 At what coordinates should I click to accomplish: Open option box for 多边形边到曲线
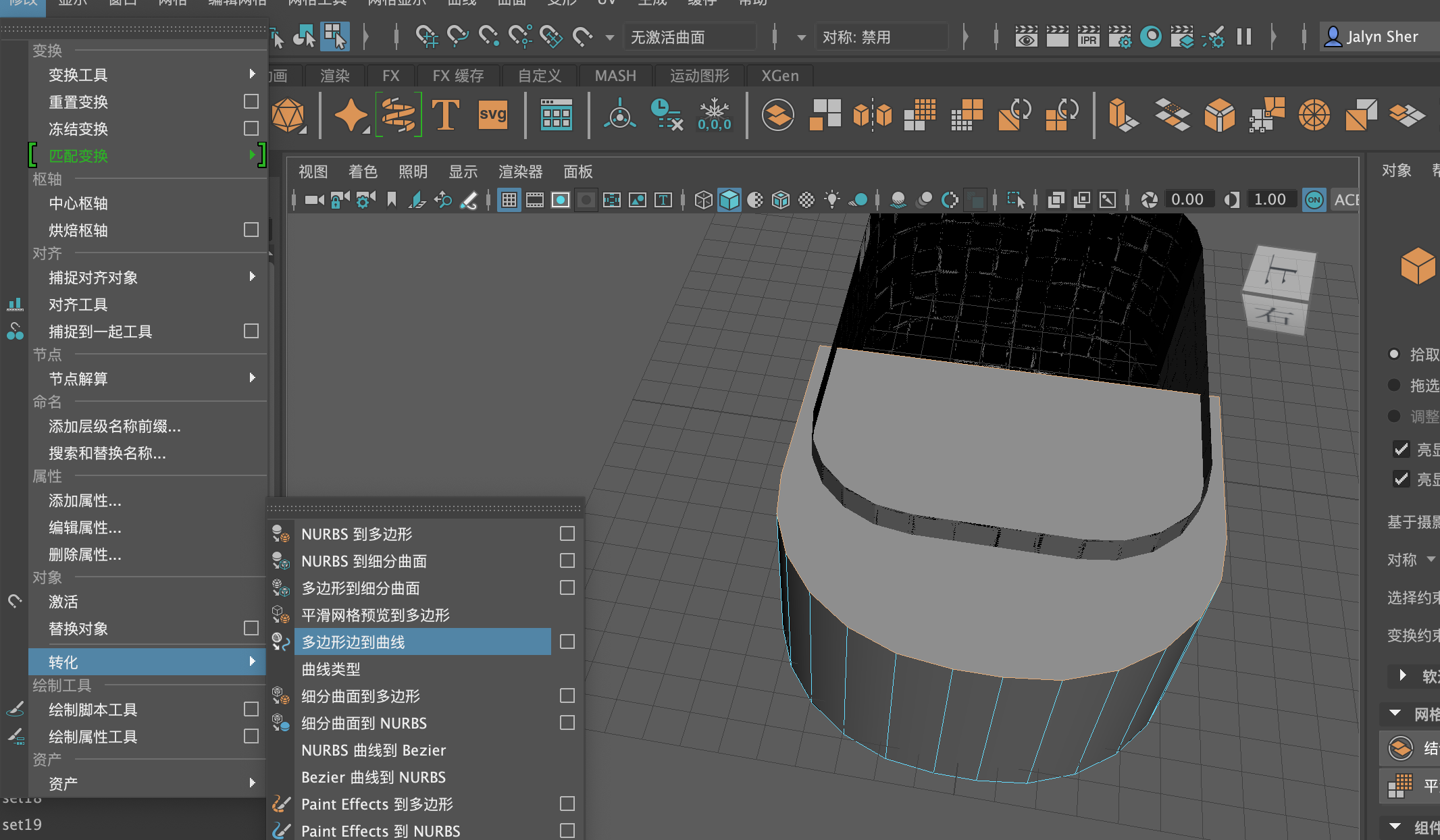coord(567,641)
